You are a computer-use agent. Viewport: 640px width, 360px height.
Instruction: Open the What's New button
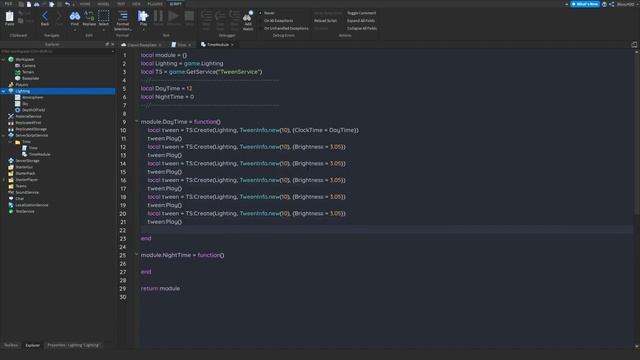[585, 4]
